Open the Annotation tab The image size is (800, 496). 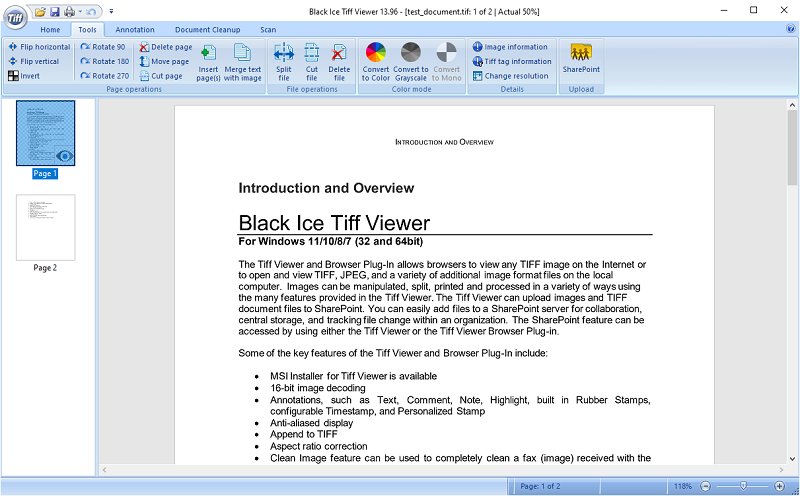coord(135,30)
